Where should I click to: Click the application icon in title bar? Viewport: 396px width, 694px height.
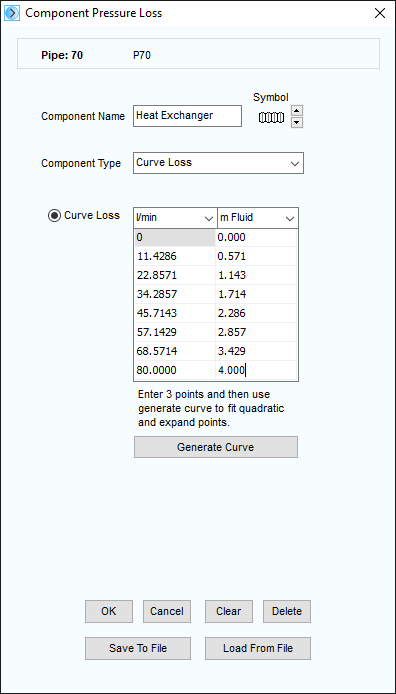[12, 13]
